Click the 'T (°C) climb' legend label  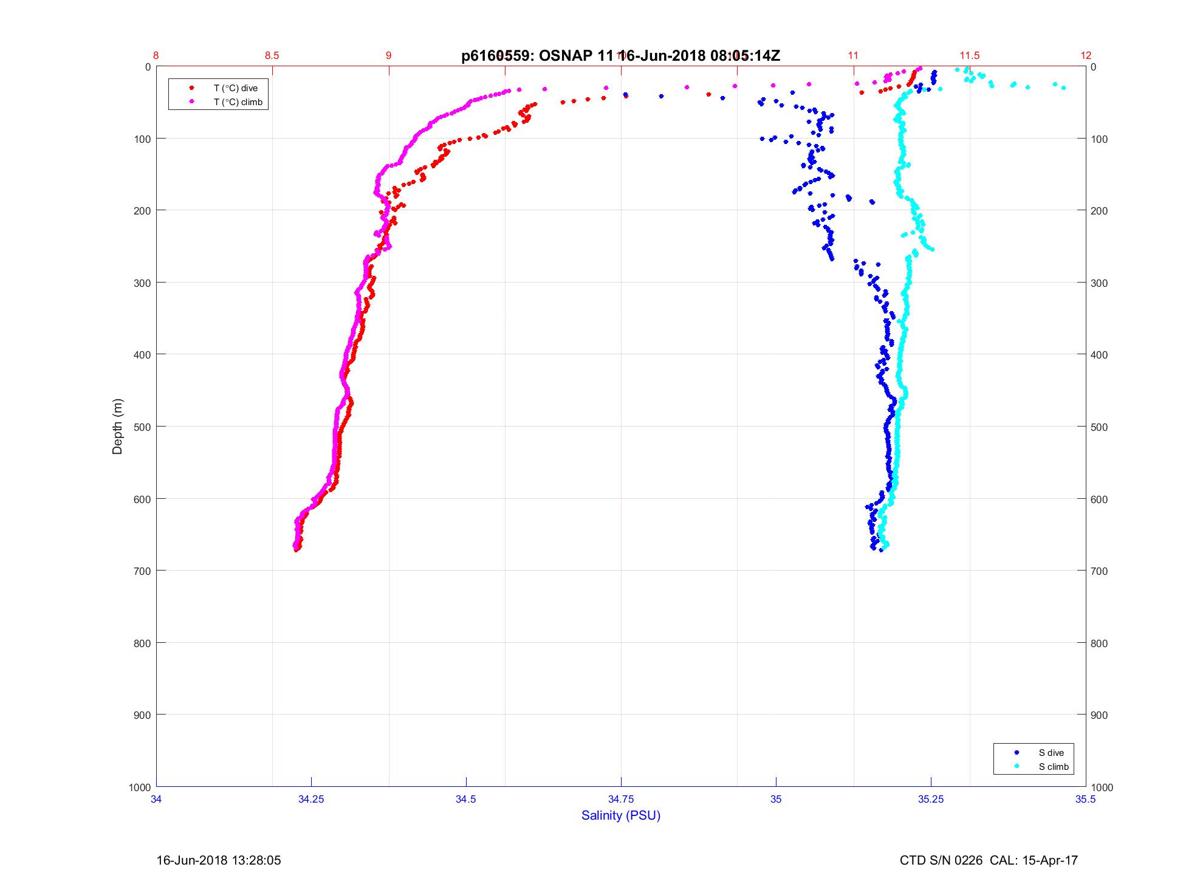tap(239, 102)
